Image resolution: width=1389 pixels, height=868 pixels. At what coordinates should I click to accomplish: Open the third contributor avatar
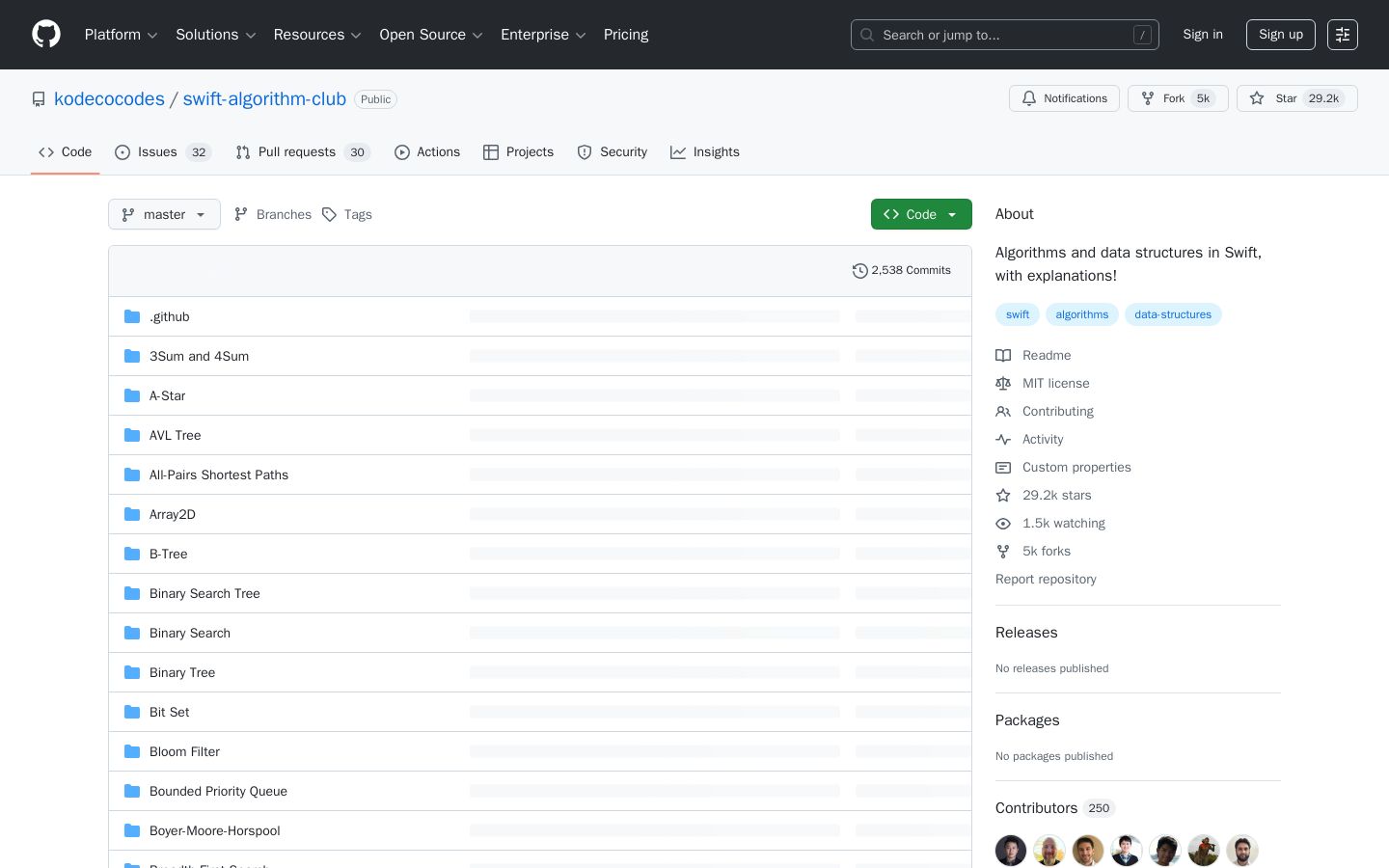(1088, 851)
